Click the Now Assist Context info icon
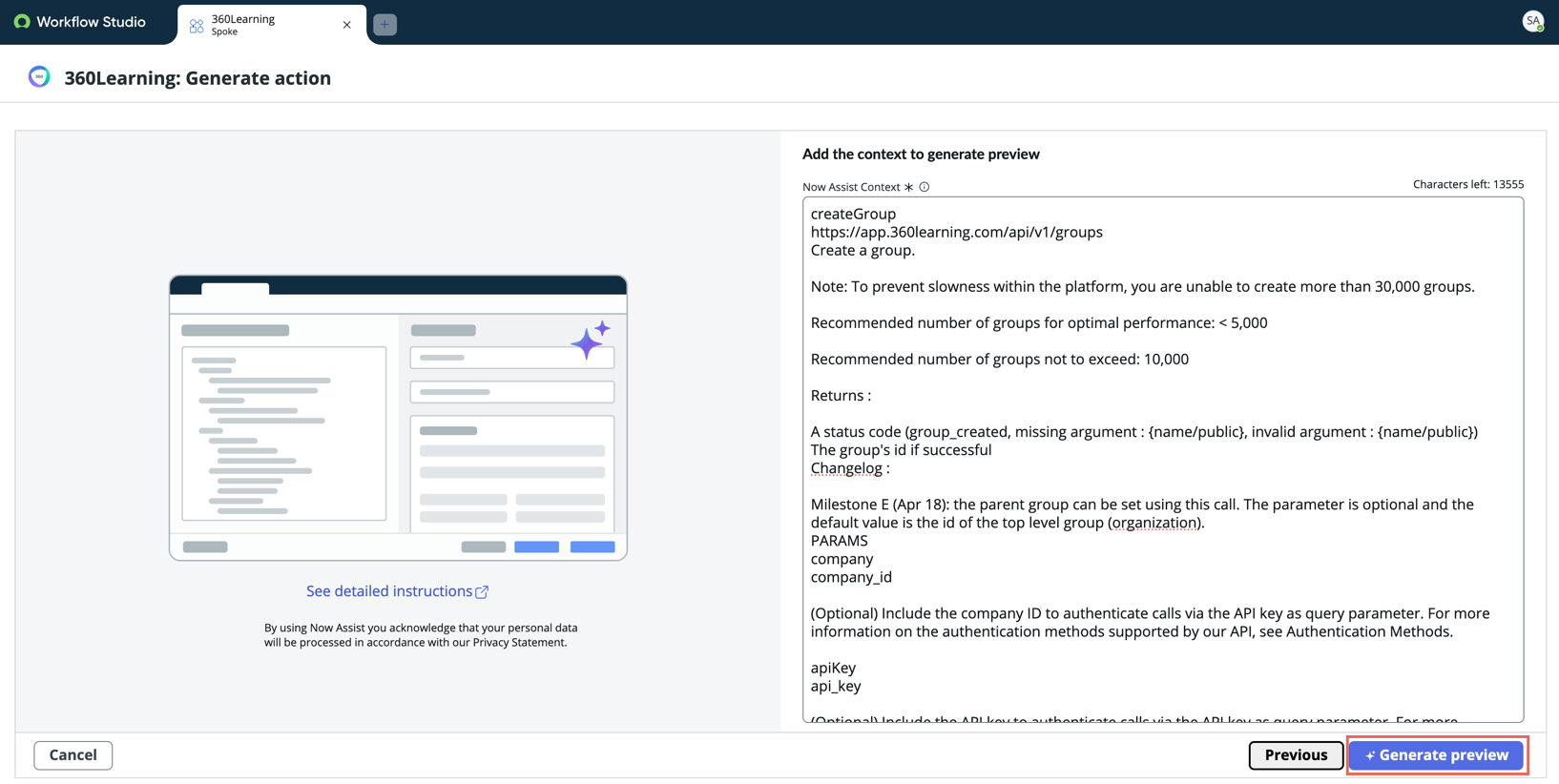1559x784 pixels. [924, 187]
